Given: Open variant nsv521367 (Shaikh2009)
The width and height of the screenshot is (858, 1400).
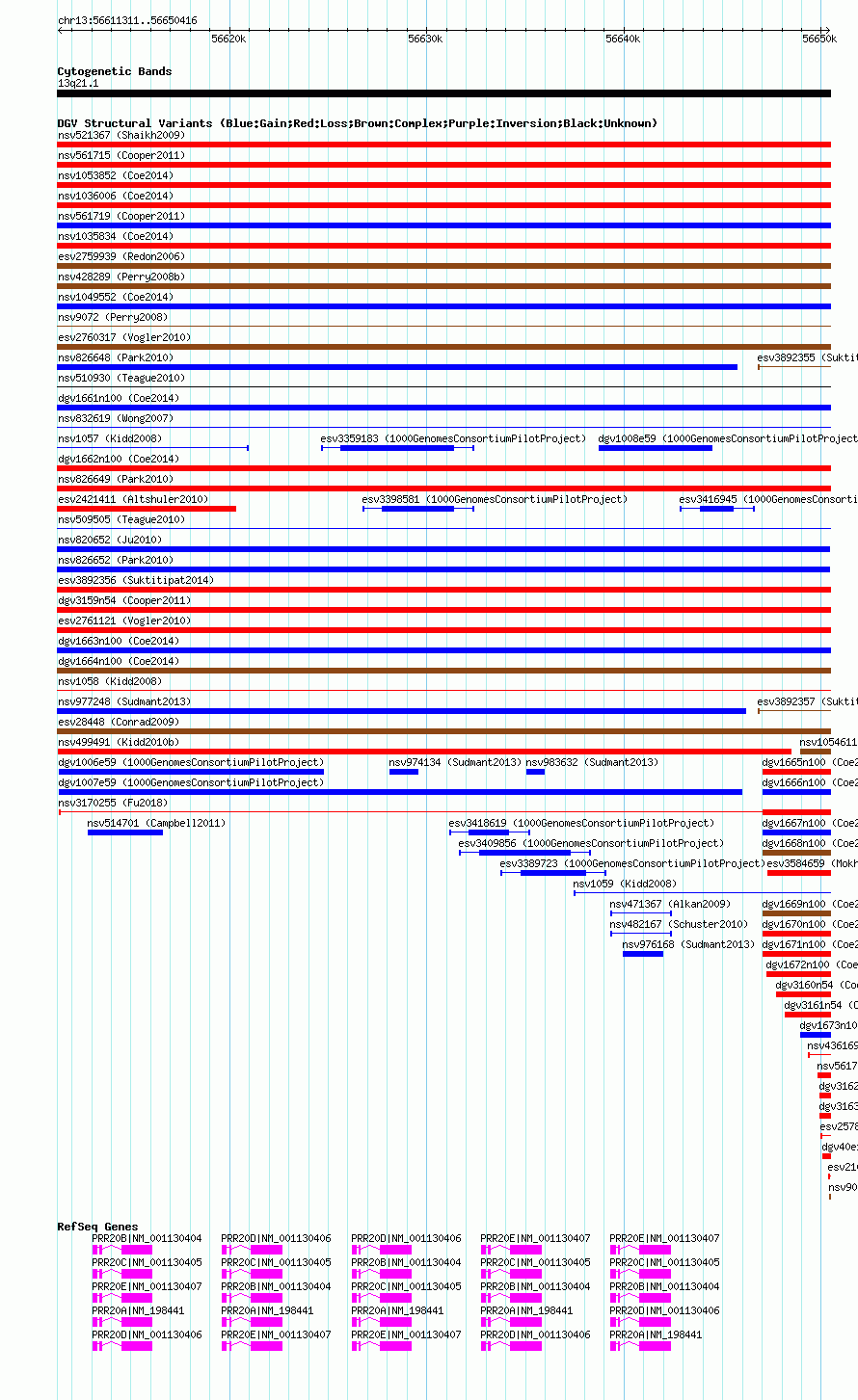Looking at the screenshot, I should pos(121,135).
